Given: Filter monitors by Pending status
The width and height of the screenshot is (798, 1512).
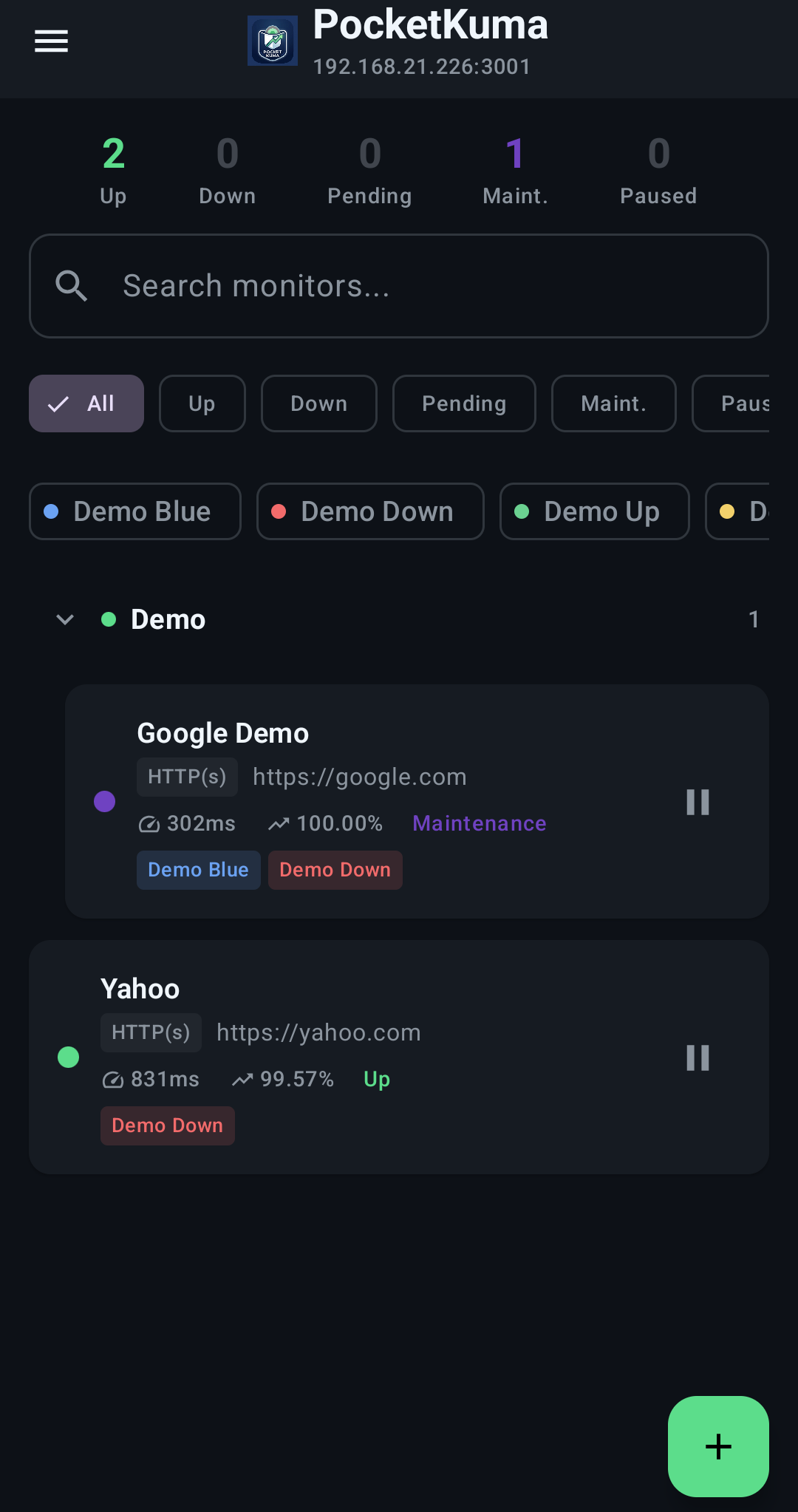Looking at the screenshot, I should 464,403.
